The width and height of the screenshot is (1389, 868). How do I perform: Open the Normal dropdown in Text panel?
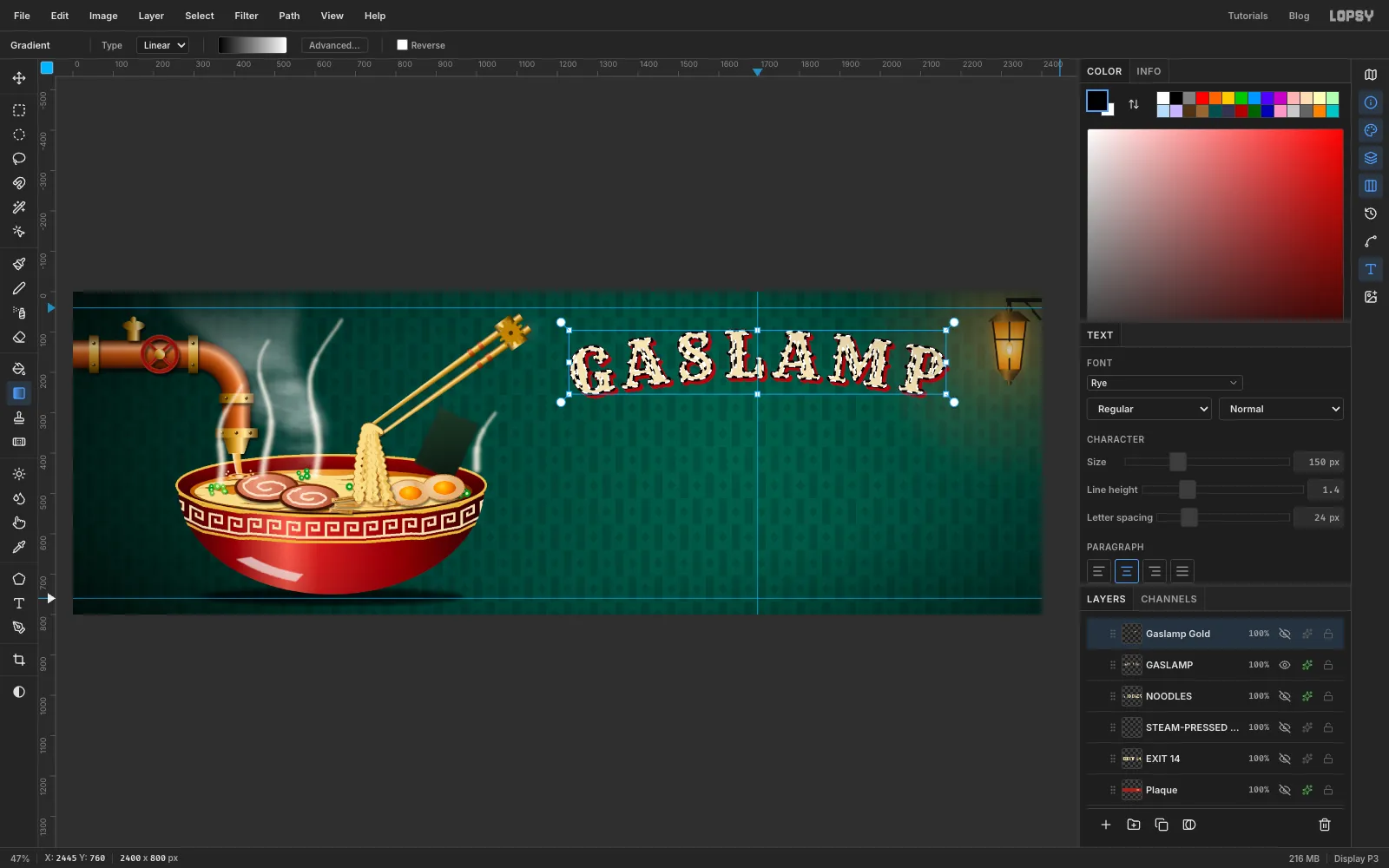tap(1281, 409)
